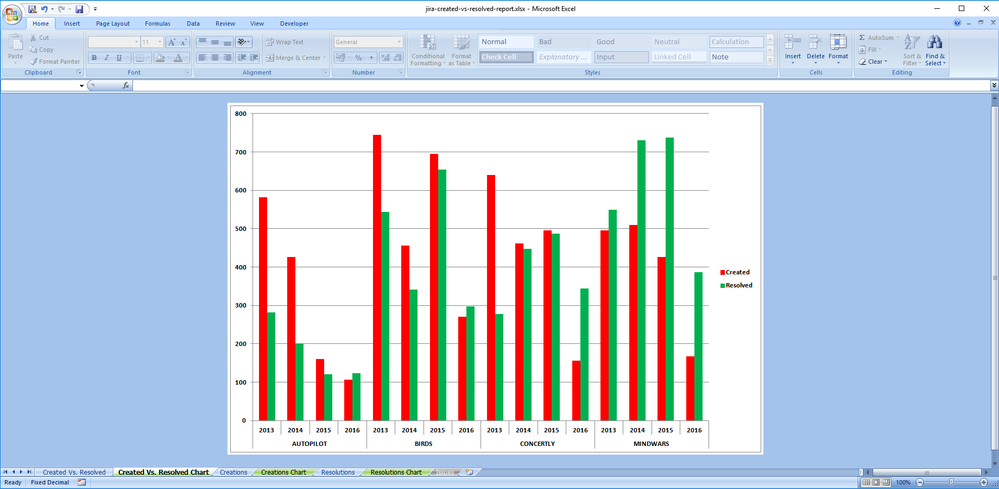The image size is (999, 489).
Task: Click the 100% zoom level button
Action: tap(903, 483)
